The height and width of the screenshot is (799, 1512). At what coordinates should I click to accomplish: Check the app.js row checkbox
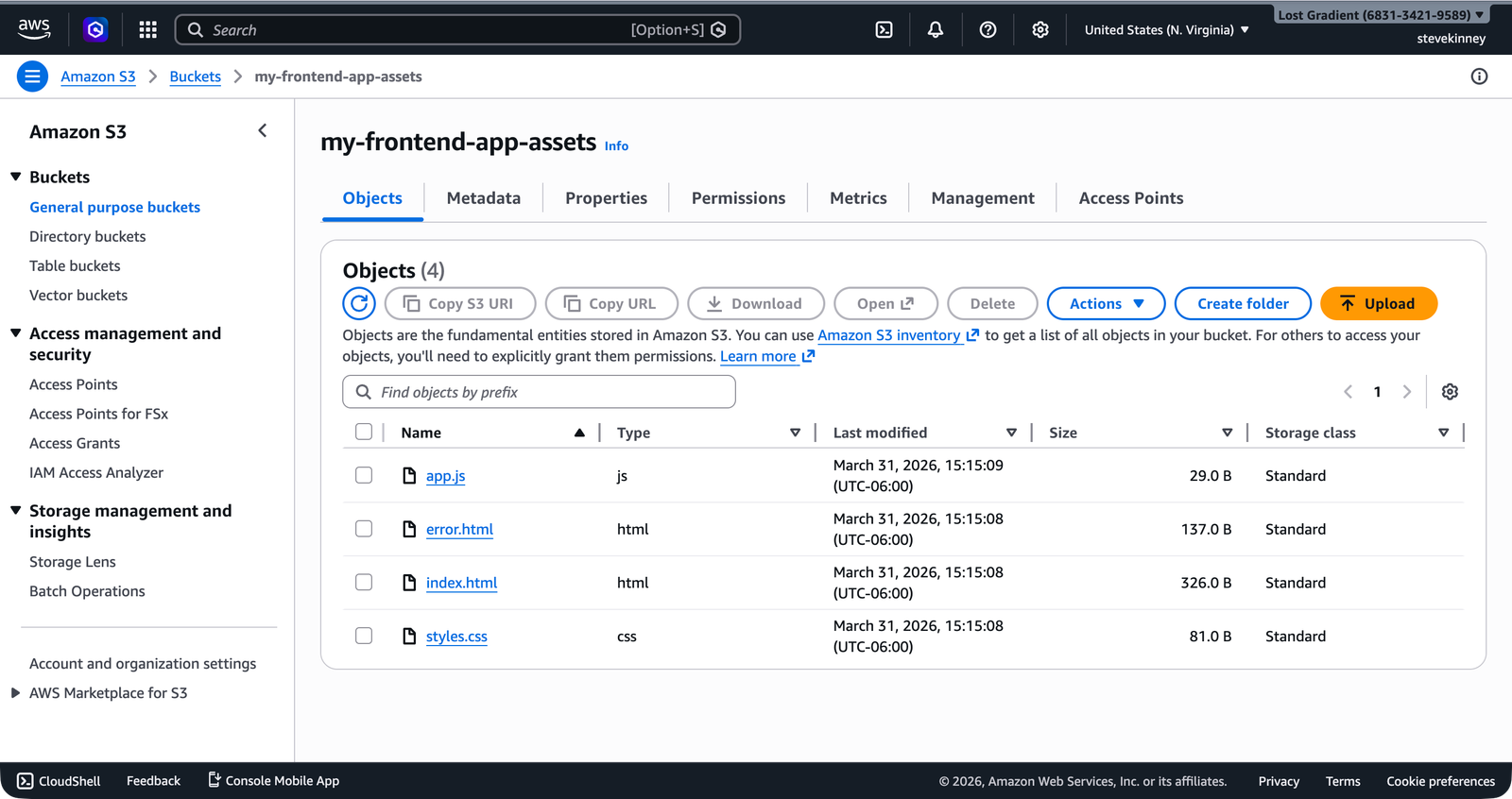(x=364, y=475)
